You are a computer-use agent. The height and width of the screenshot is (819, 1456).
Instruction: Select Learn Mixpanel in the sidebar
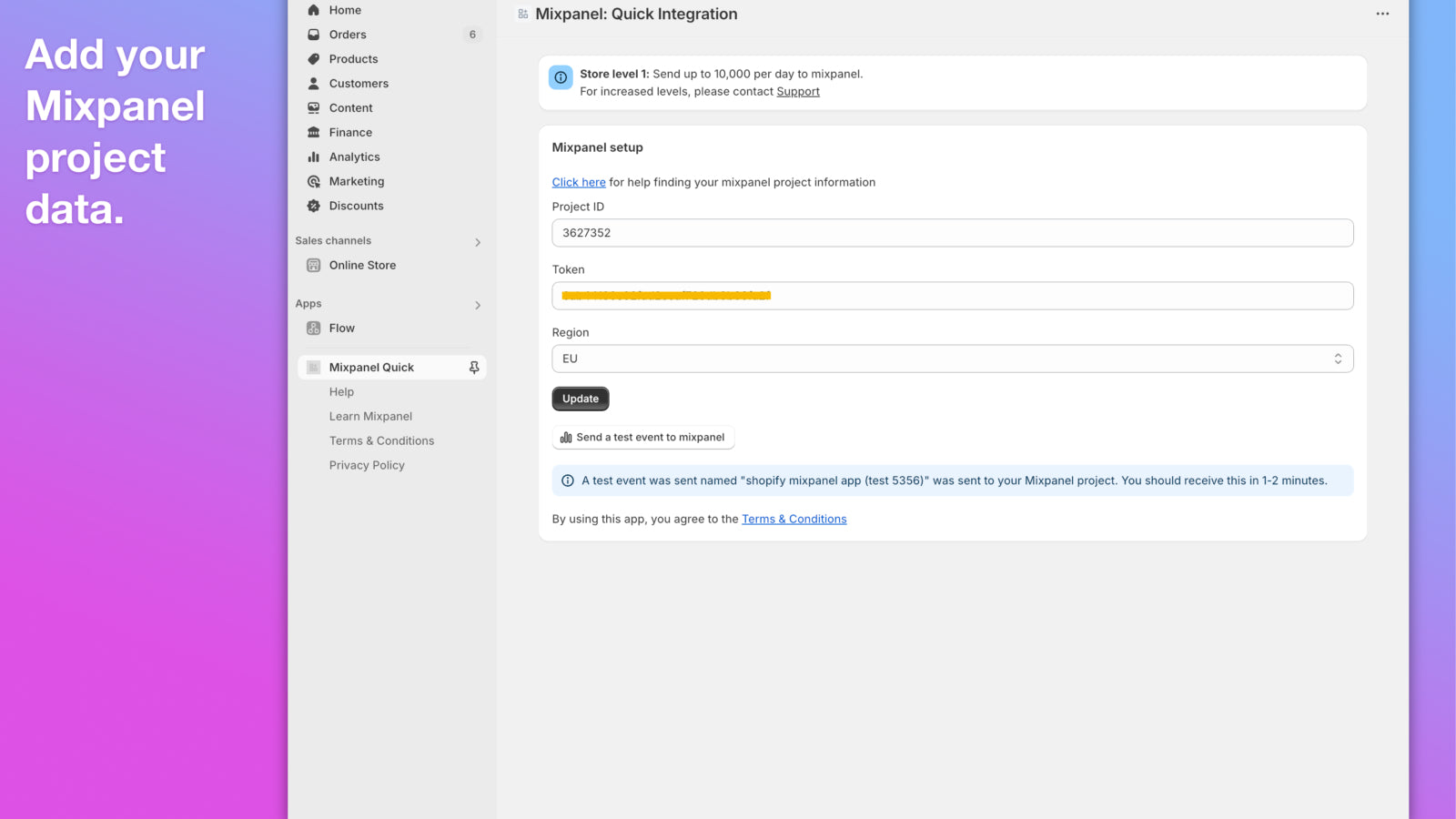(x=370, y=416)
